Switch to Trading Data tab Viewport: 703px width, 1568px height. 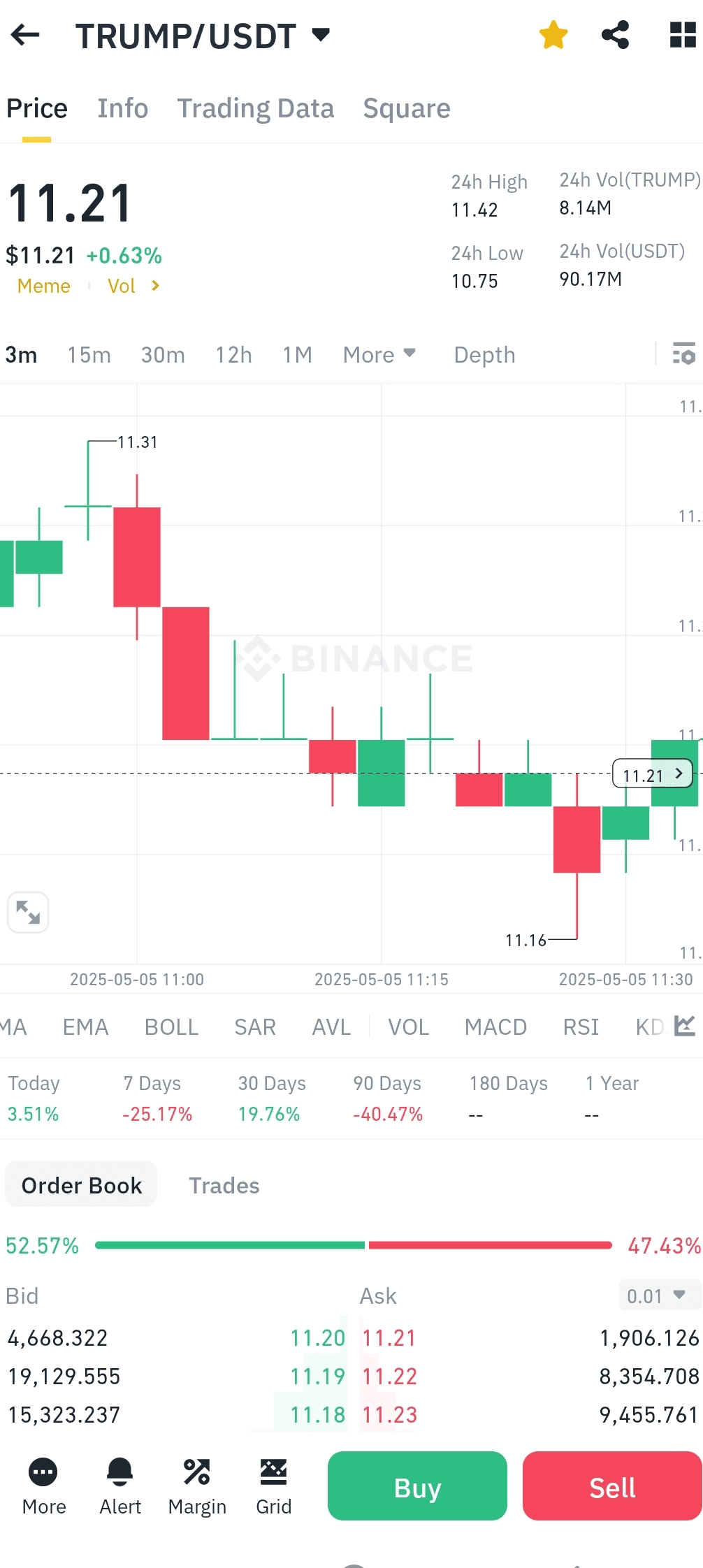coord(255,108)
